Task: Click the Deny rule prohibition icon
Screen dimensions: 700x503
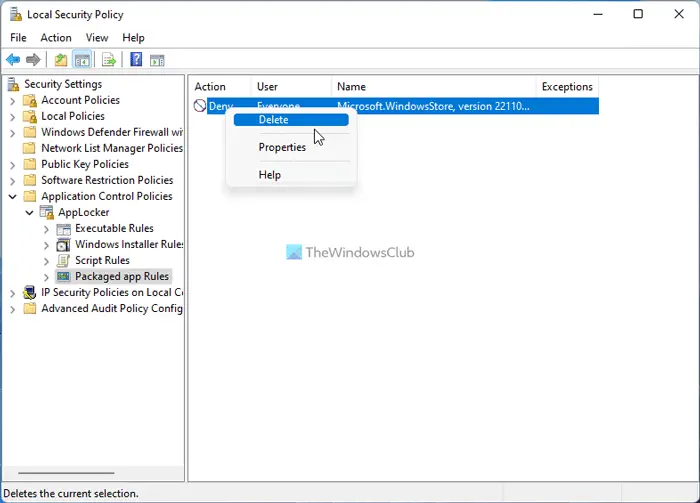Action: coord(200,106)
